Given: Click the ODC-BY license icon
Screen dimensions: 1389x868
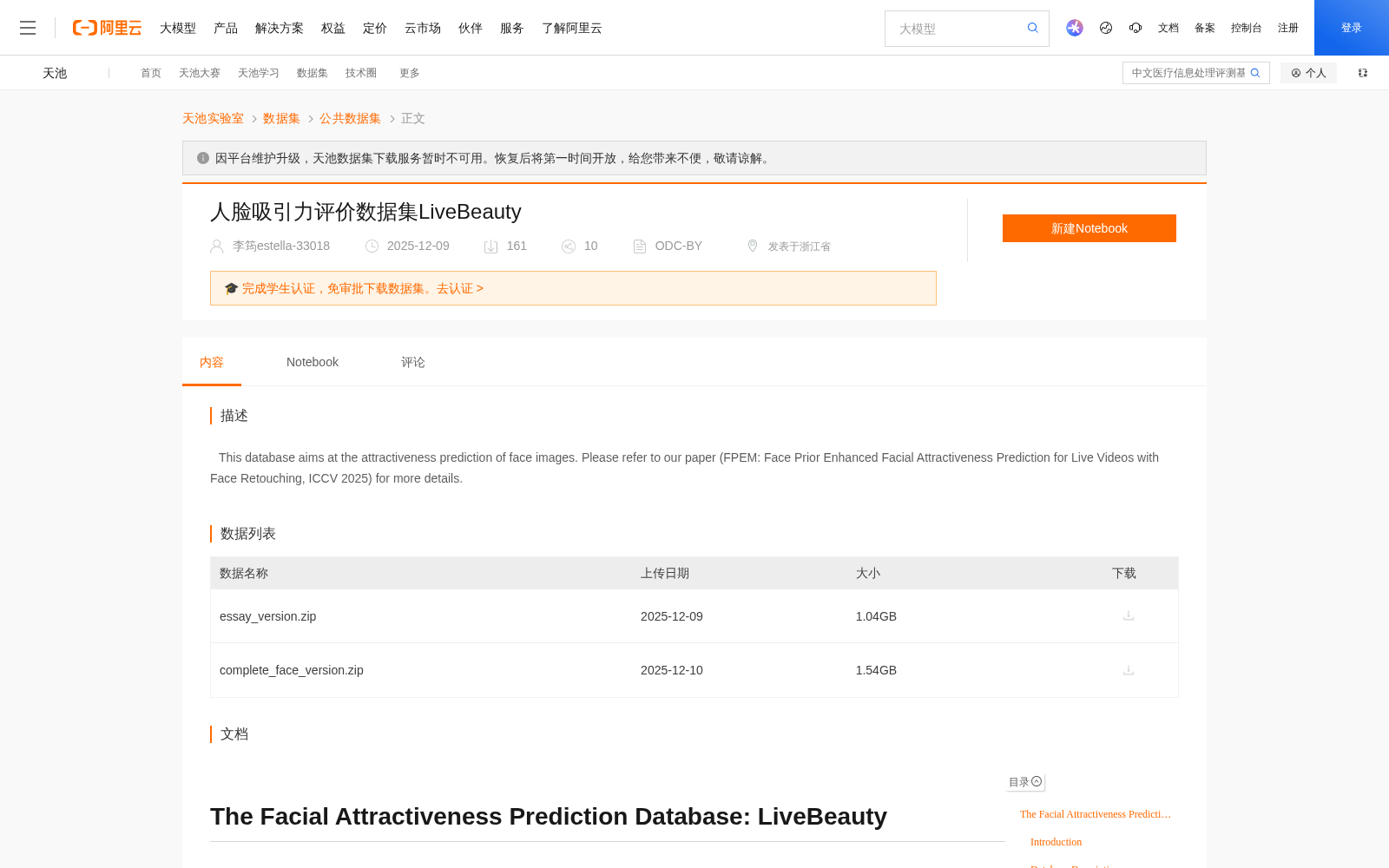Looking at the screenshot, I should click(640, 247).
